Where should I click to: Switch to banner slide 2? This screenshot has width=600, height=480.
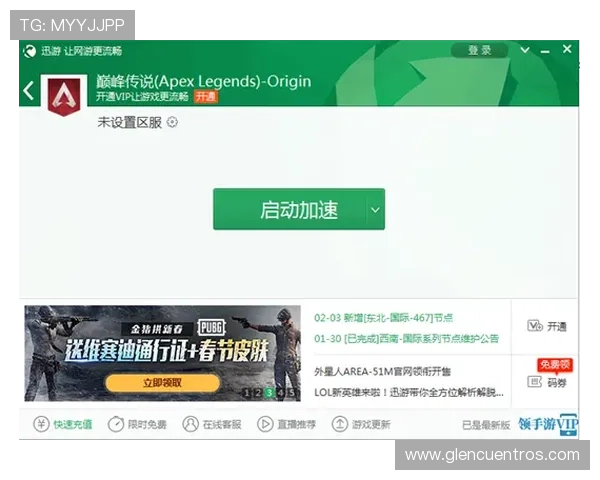click(x=258, y=393)
